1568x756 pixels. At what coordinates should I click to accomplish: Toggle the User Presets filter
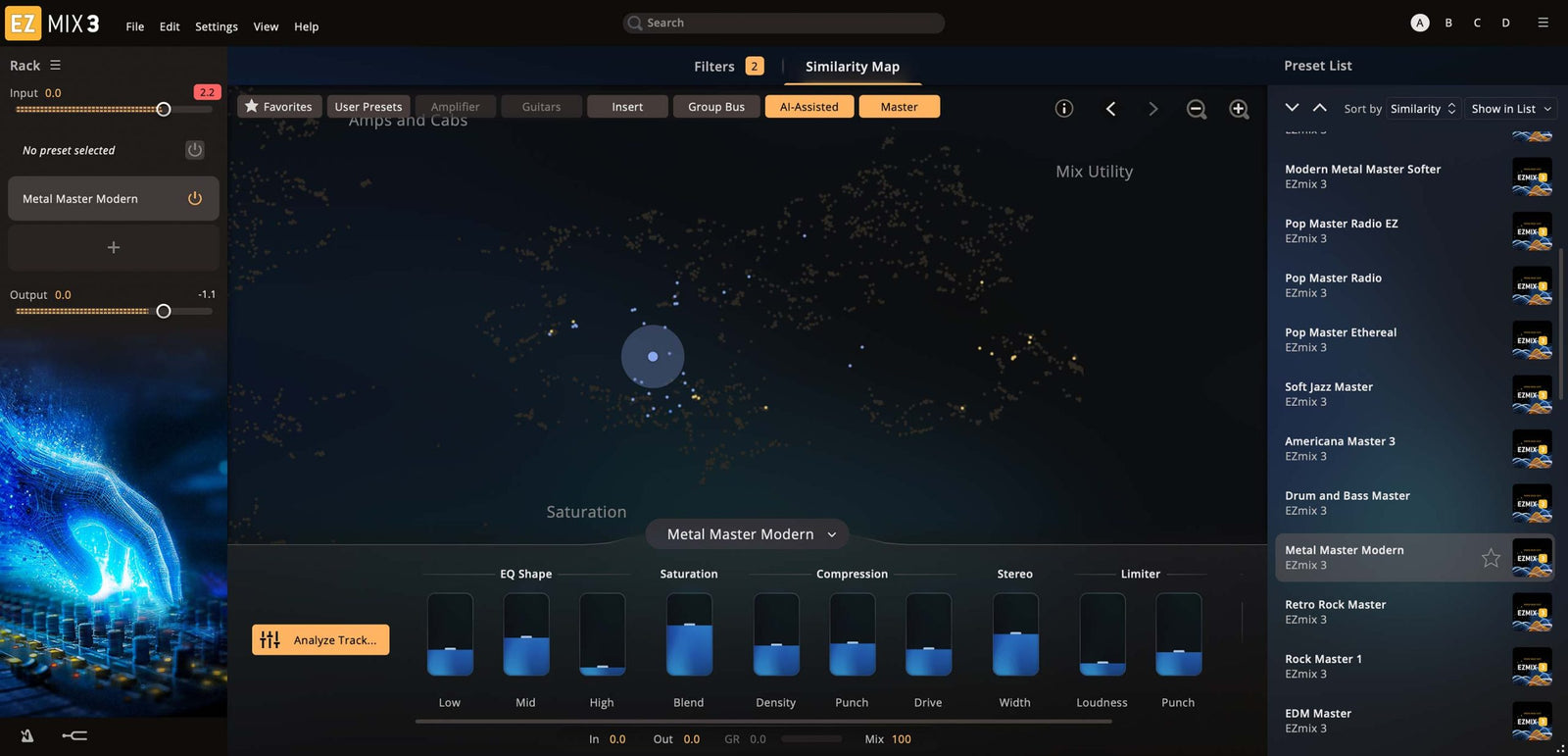tap(368, 106)
